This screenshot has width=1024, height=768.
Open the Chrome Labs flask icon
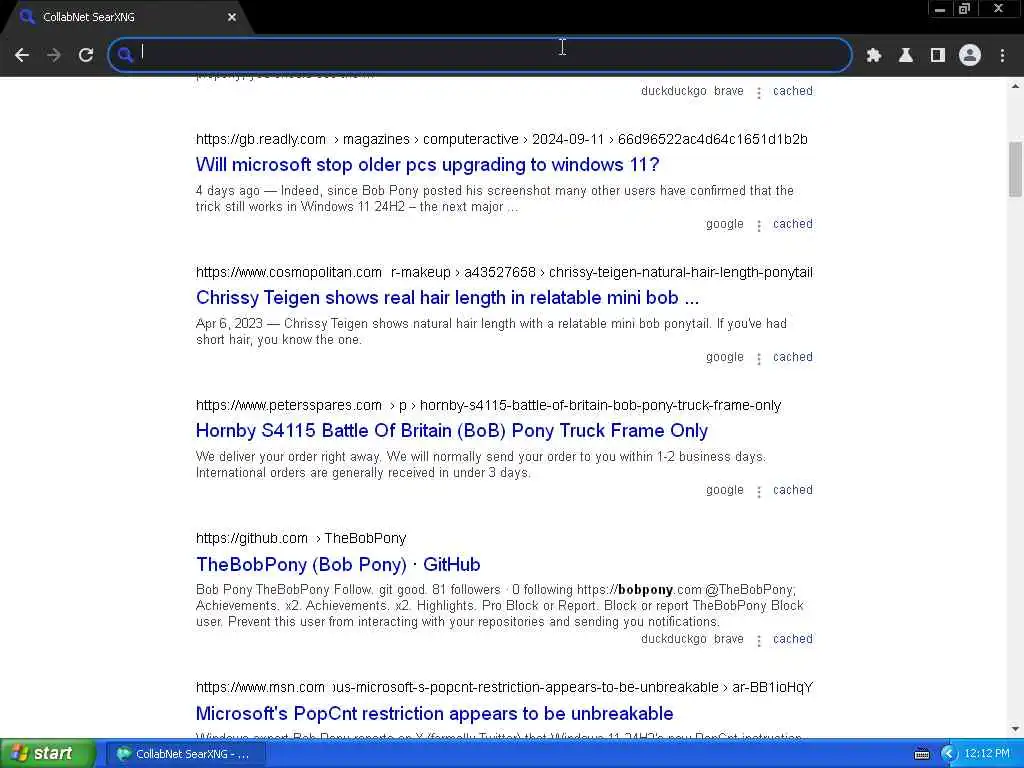[906, 56]
